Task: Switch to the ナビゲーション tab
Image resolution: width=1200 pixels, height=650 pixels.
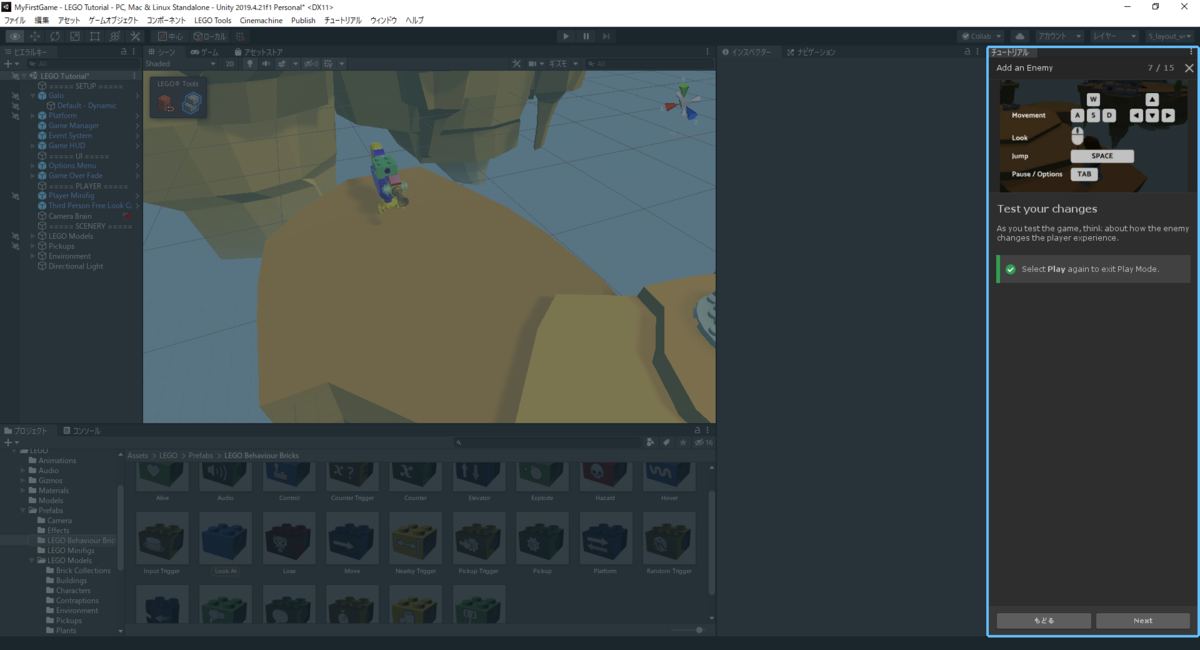Action: tap(811, 51)
